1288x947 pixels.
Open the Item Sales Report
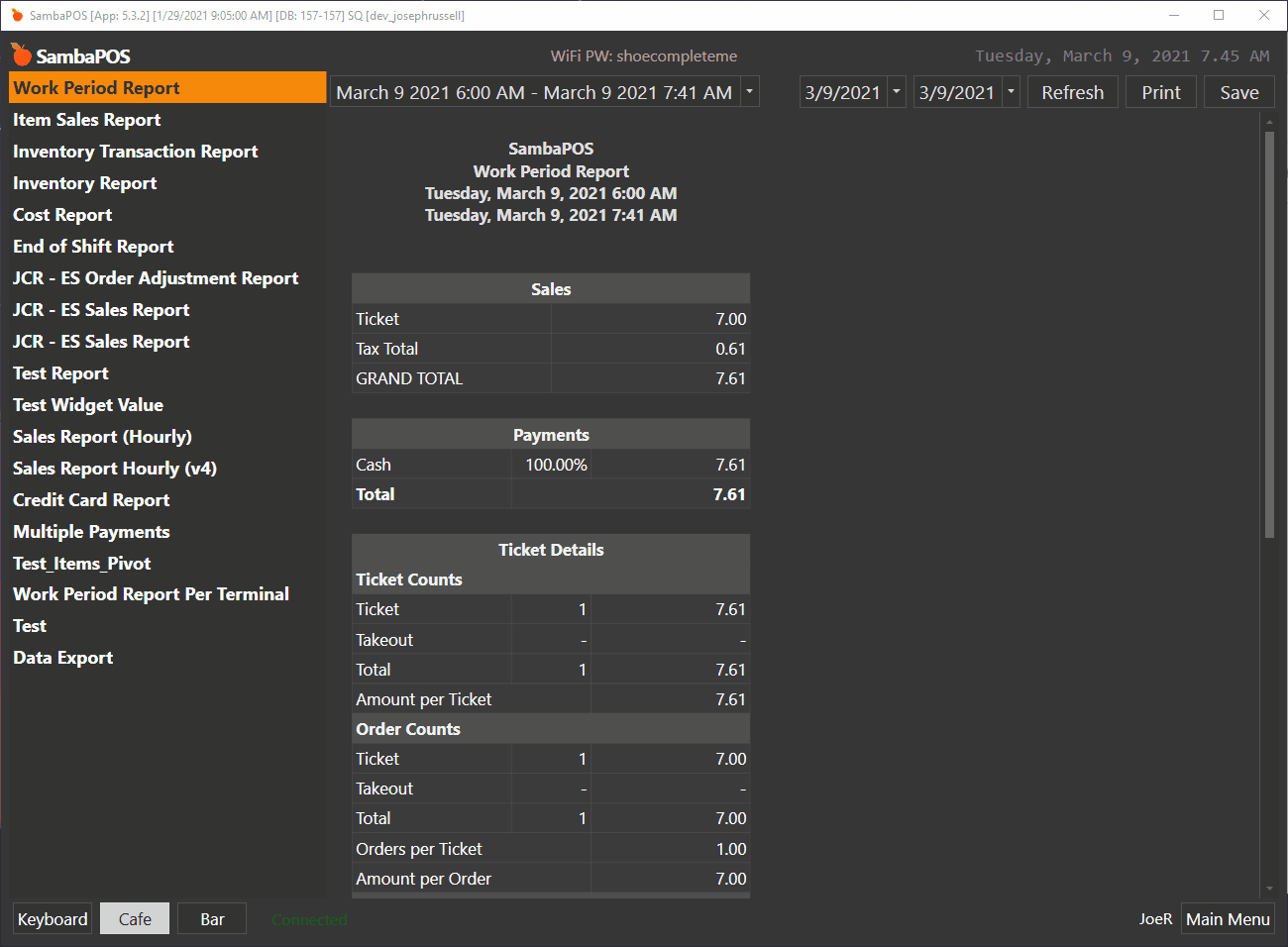point(87,120)
